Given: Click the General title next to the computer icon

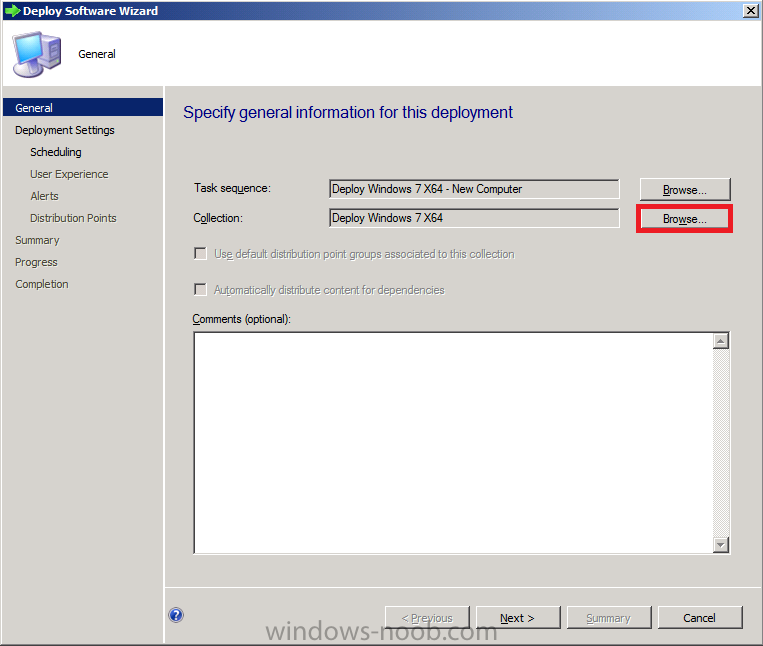Looking at the screenshot, I should point(97,54).
